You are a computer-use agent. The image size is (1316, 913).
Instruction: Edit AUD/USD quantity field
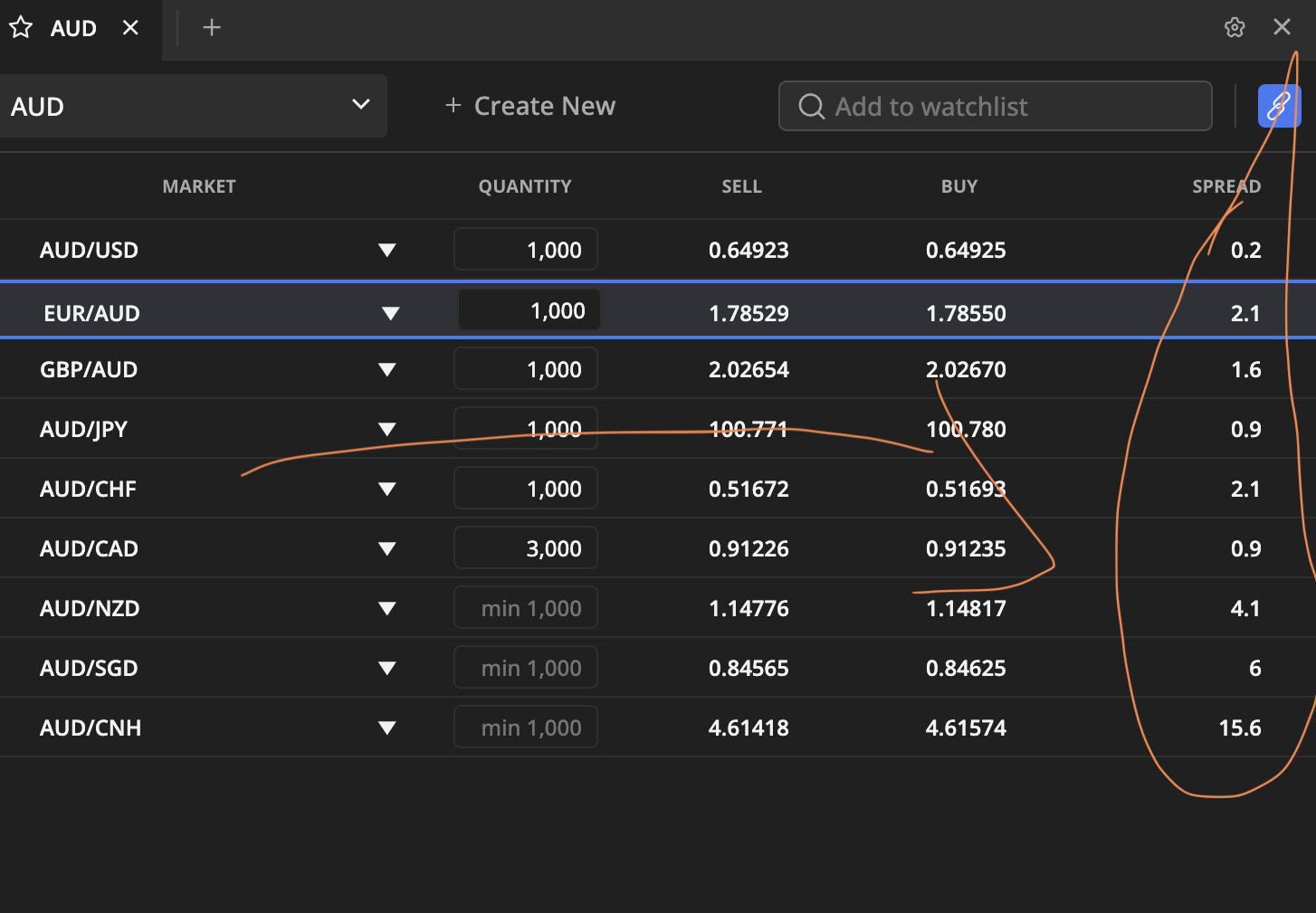click(526, 249)
